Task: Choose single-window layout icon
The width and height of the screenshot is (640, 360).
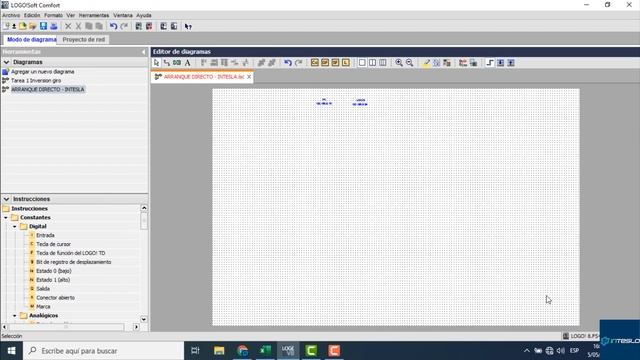Action: 362,62
